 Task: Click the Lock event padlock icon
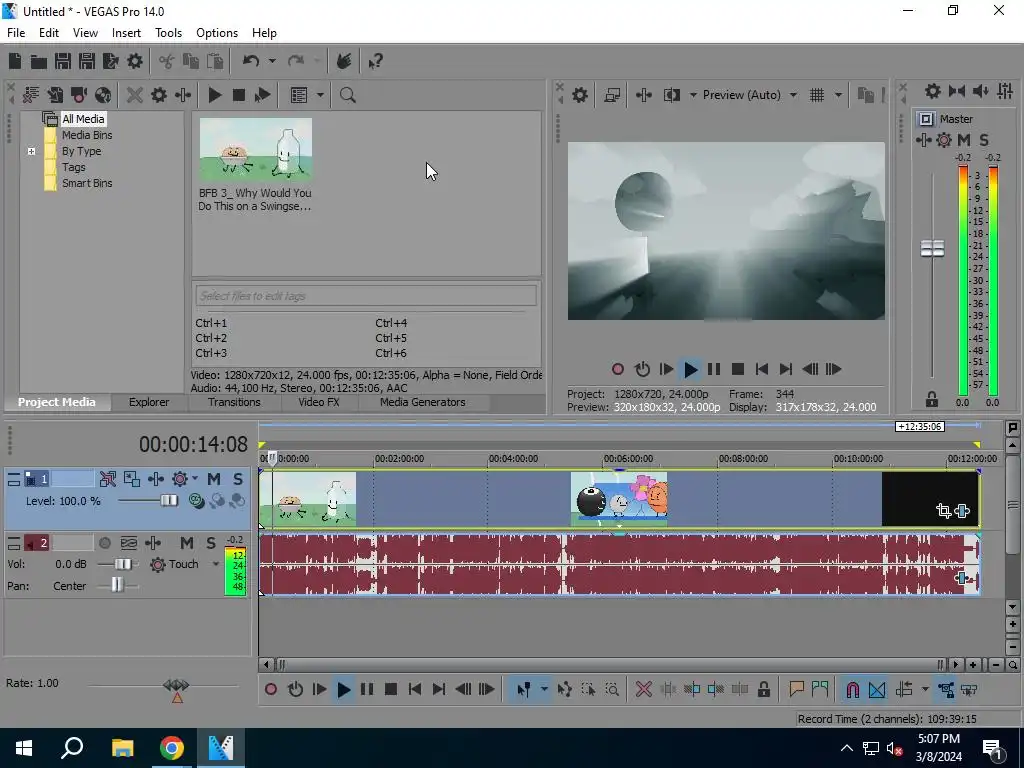pyautogui.click(x=763, y=689)
